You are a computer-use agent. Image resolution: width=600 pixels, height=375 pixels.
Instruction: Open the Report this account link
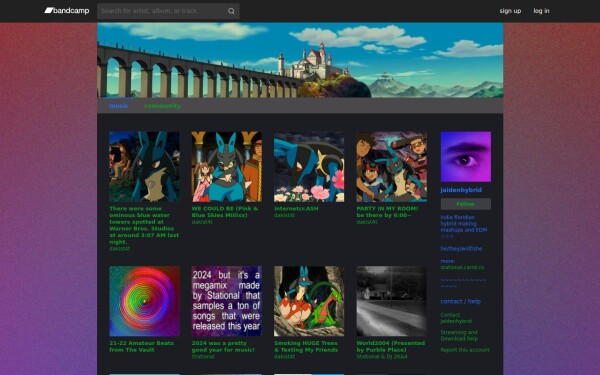tap(465, 350)
